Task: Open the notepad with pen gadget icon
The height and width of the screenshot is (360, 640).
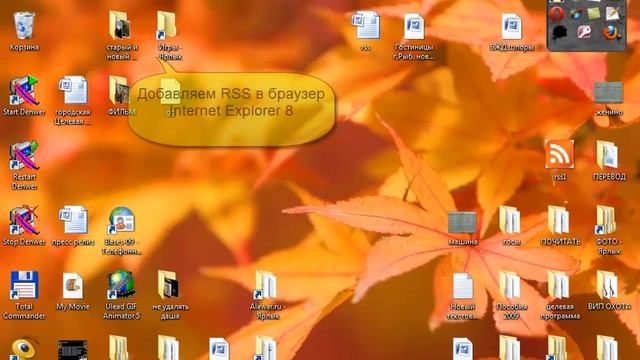Action: [613, 13]
